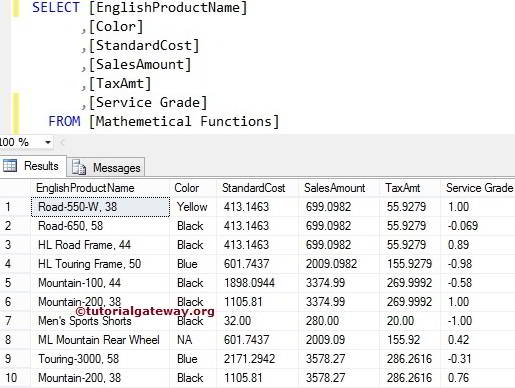Click Blue color cell in row 4

click(193, 264)
